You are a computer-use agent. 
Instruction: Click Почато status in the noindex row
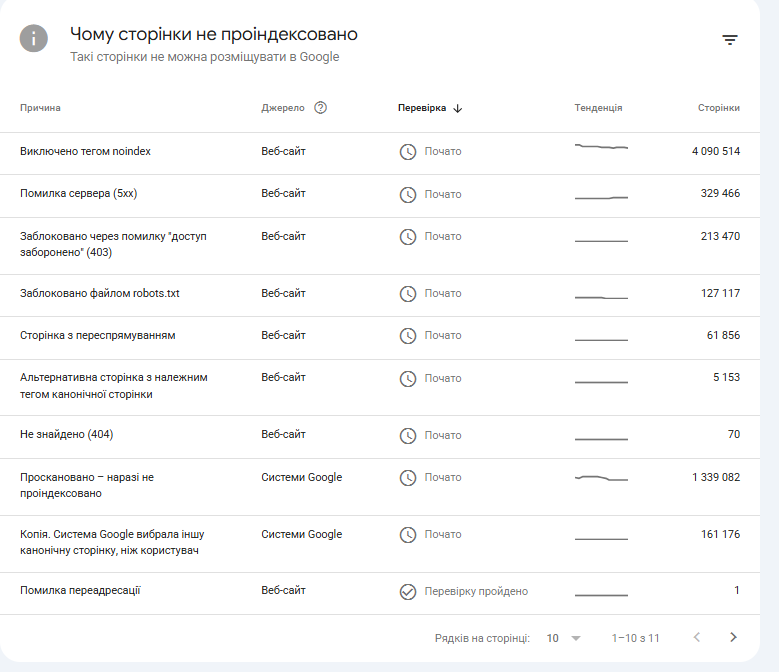(443, 151)
